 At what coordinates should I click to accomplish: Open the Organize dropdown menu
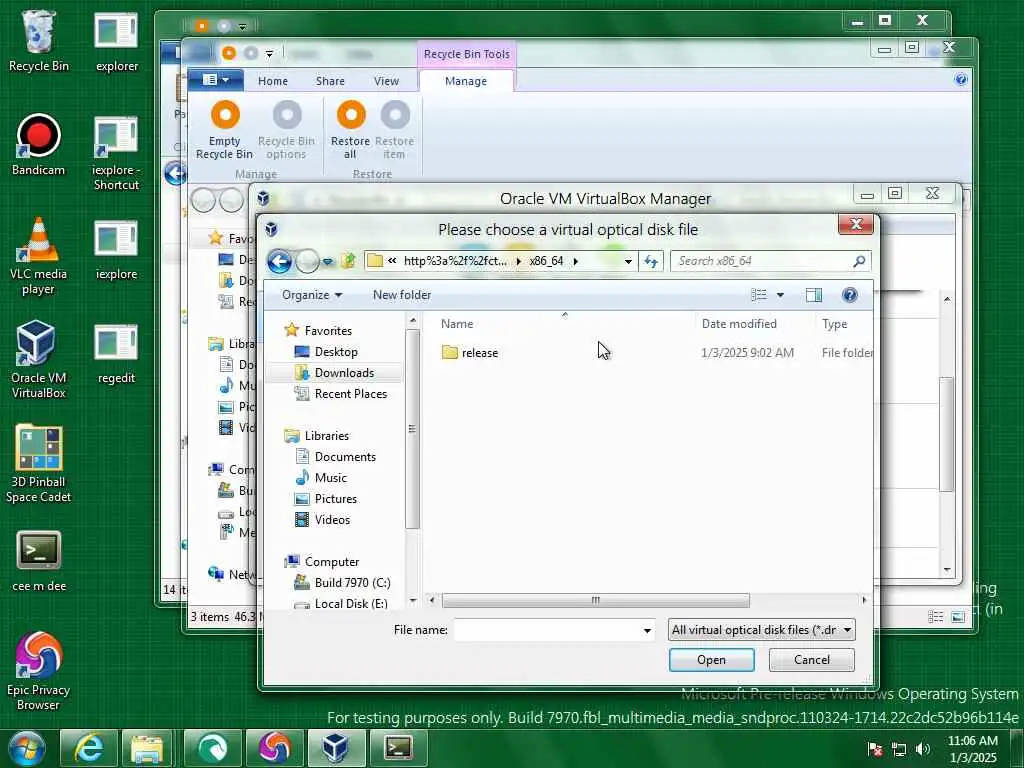(312, 295)
